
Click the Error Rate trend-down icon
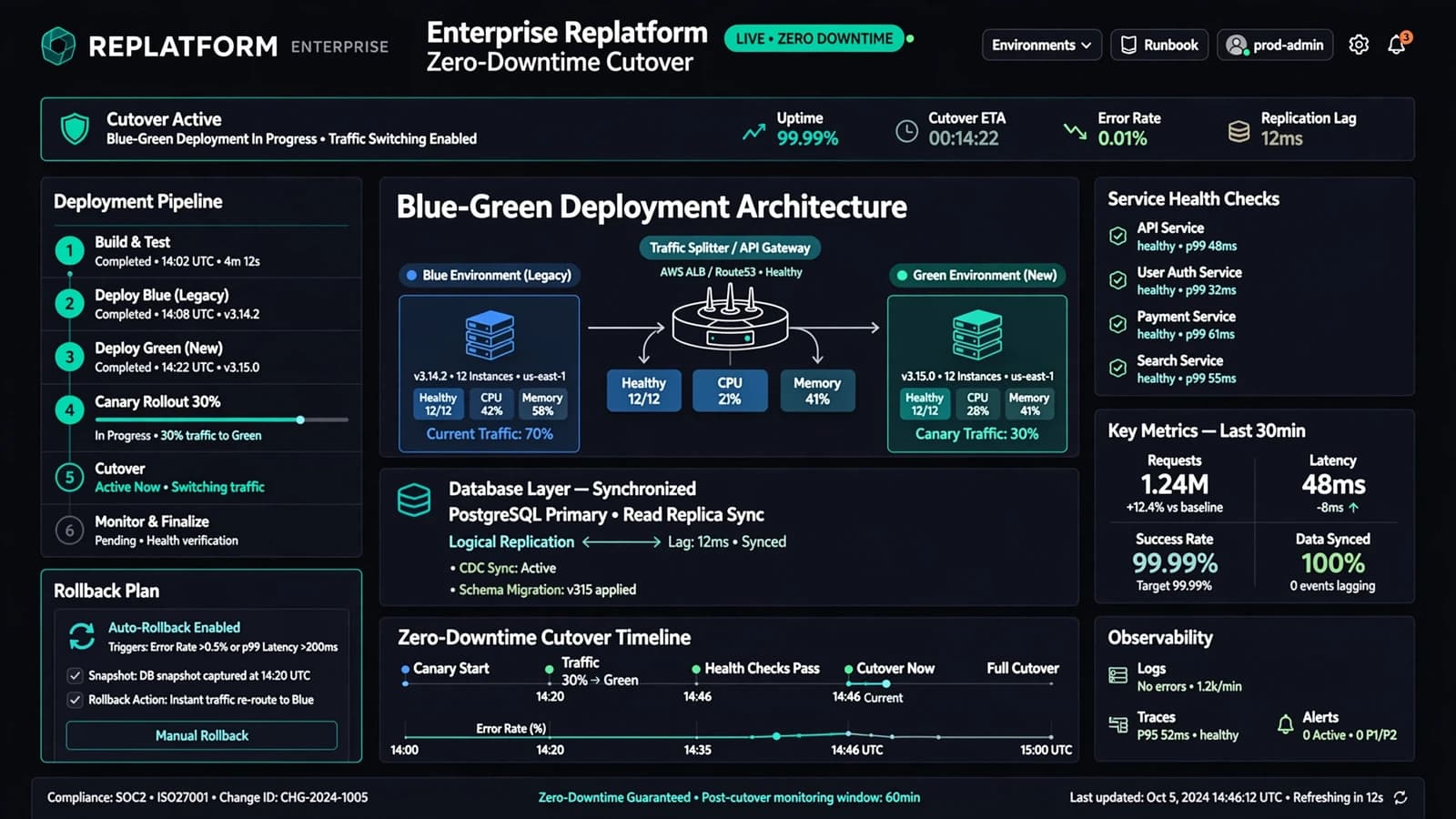click(x=1075, y=132)
